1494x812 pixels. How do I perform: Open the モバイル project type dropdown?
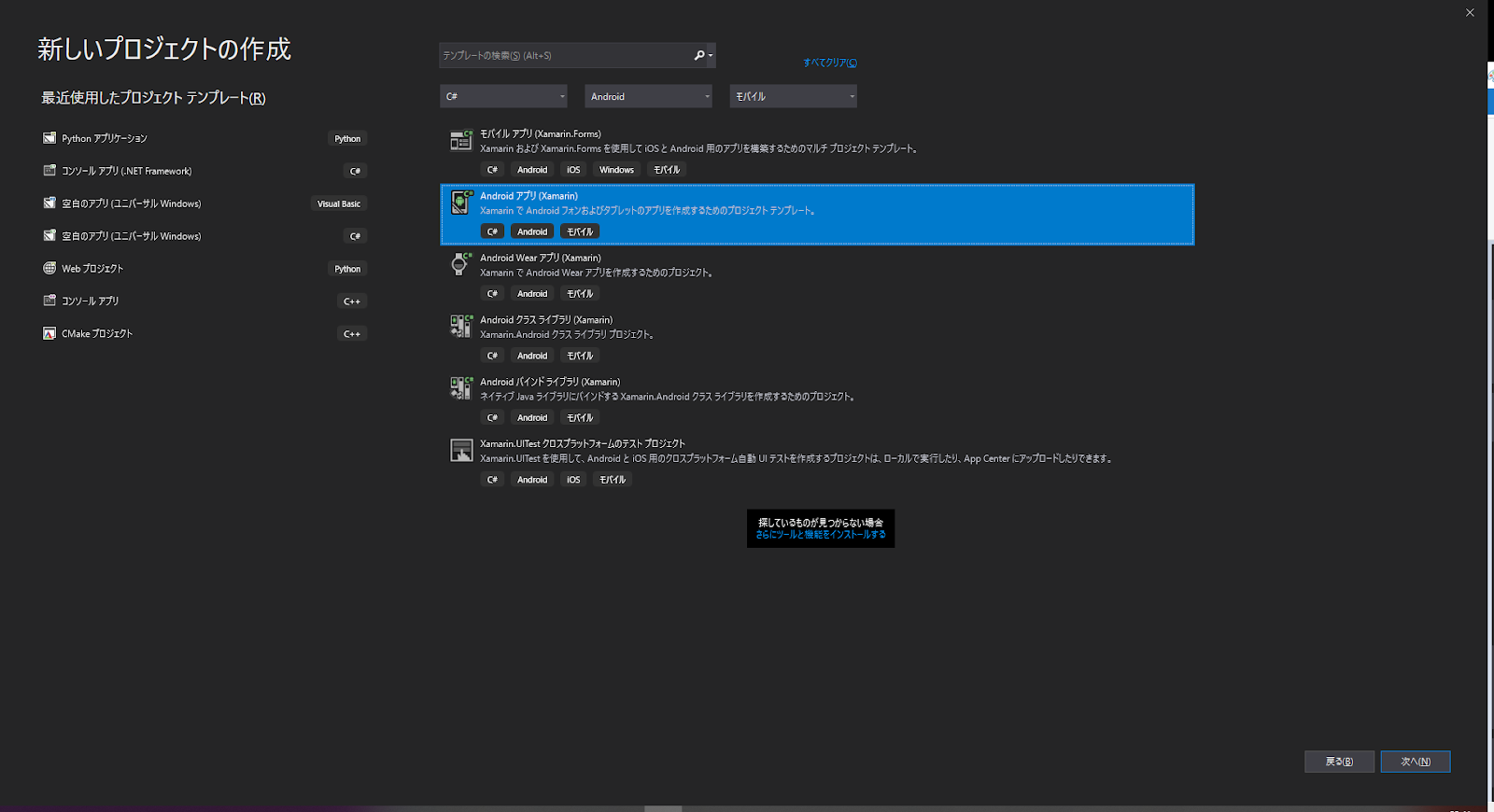pos(793,96)
